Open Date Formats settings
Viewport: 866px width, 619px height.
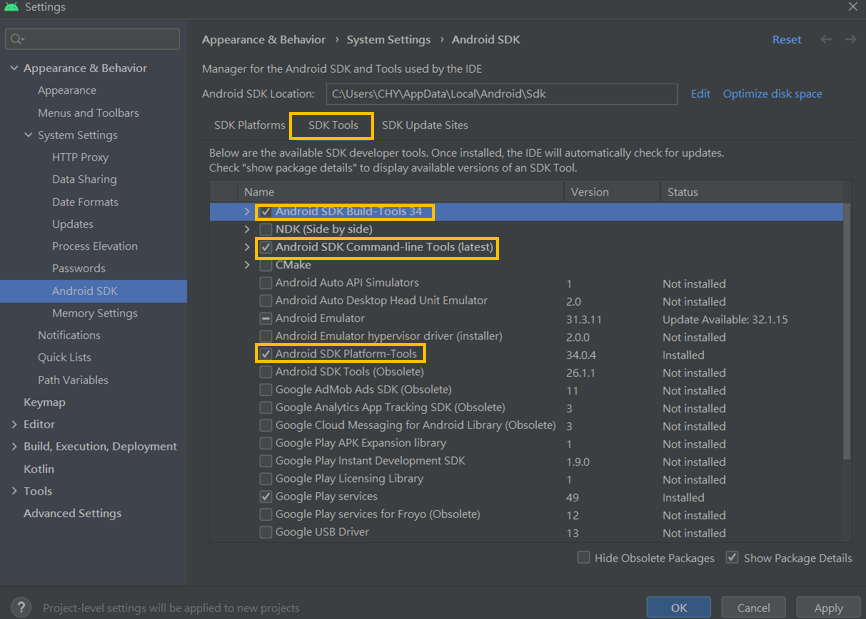coord(85,202)
